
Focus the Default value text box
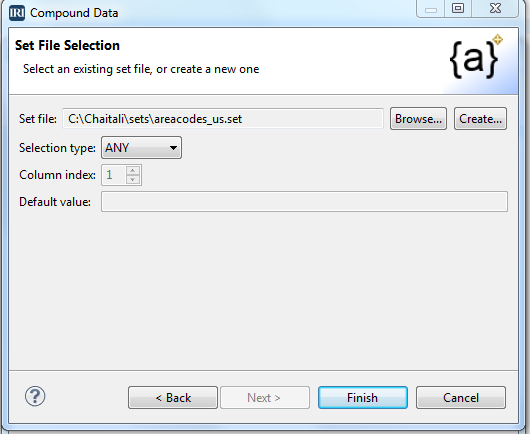(304, 202)
